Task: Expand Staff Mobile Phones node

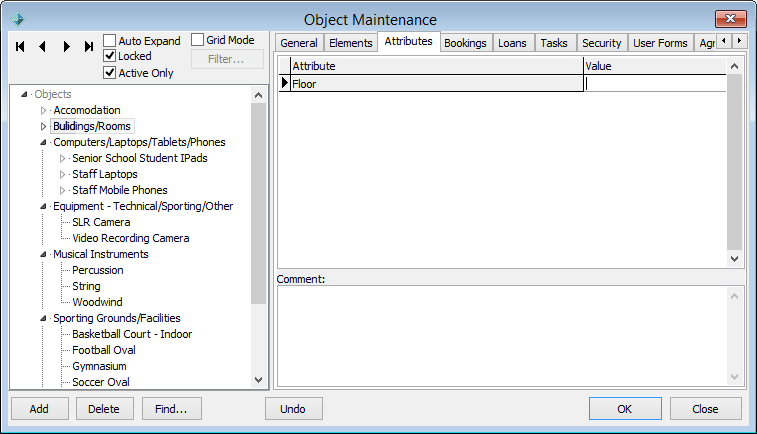Action: [x=62, y=190]
